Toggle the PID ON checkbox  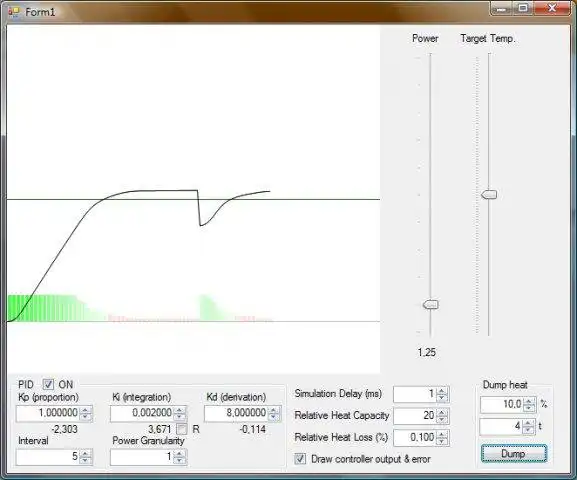[48, 384]
